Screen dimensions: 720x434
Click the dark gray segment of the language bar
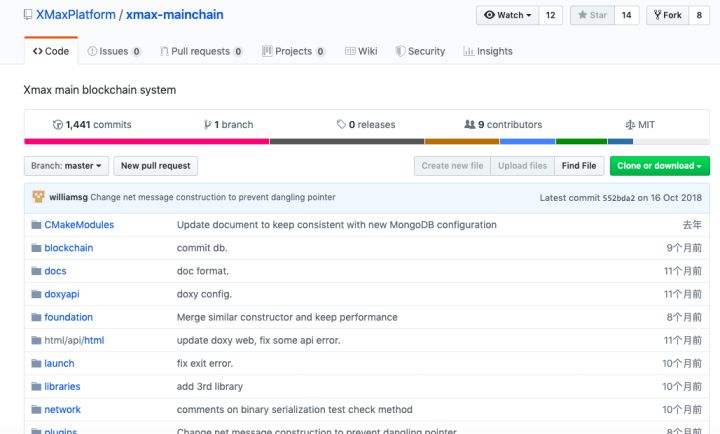click(x=347, y=141)
